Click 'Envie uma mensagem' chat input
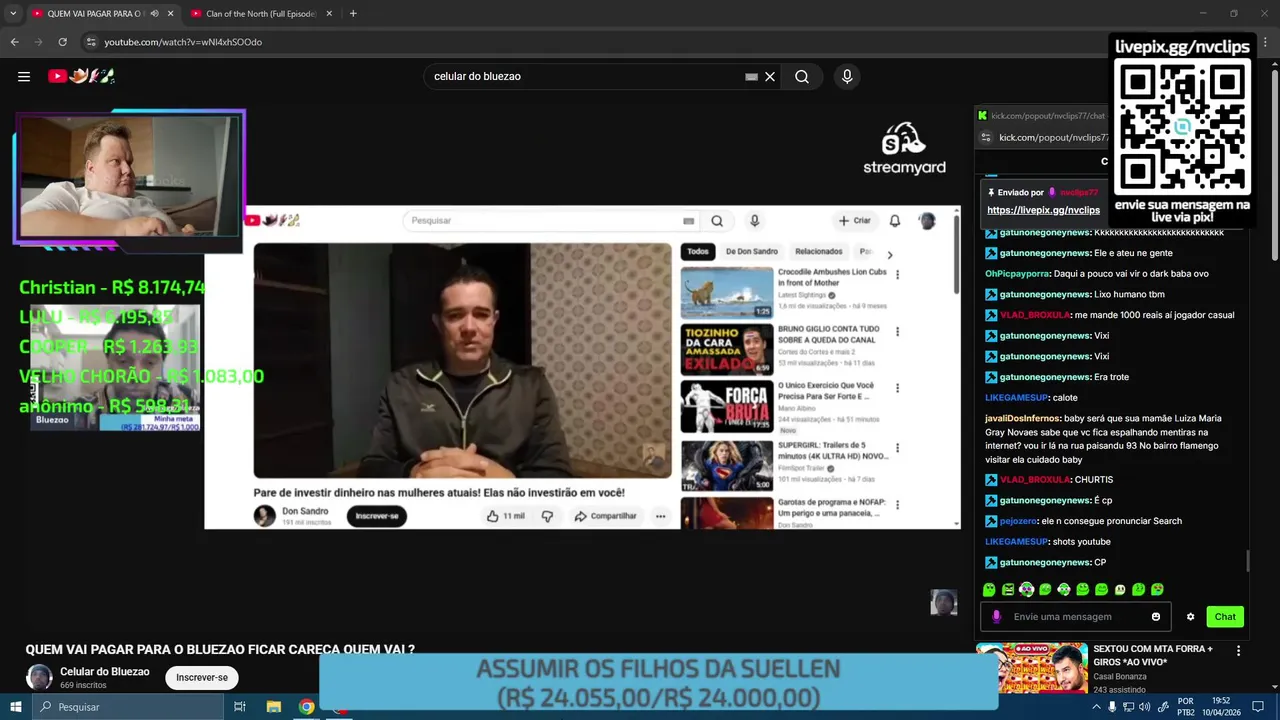The width and height of the screenshot is (1280, 720). click(x=1075, y=617)
